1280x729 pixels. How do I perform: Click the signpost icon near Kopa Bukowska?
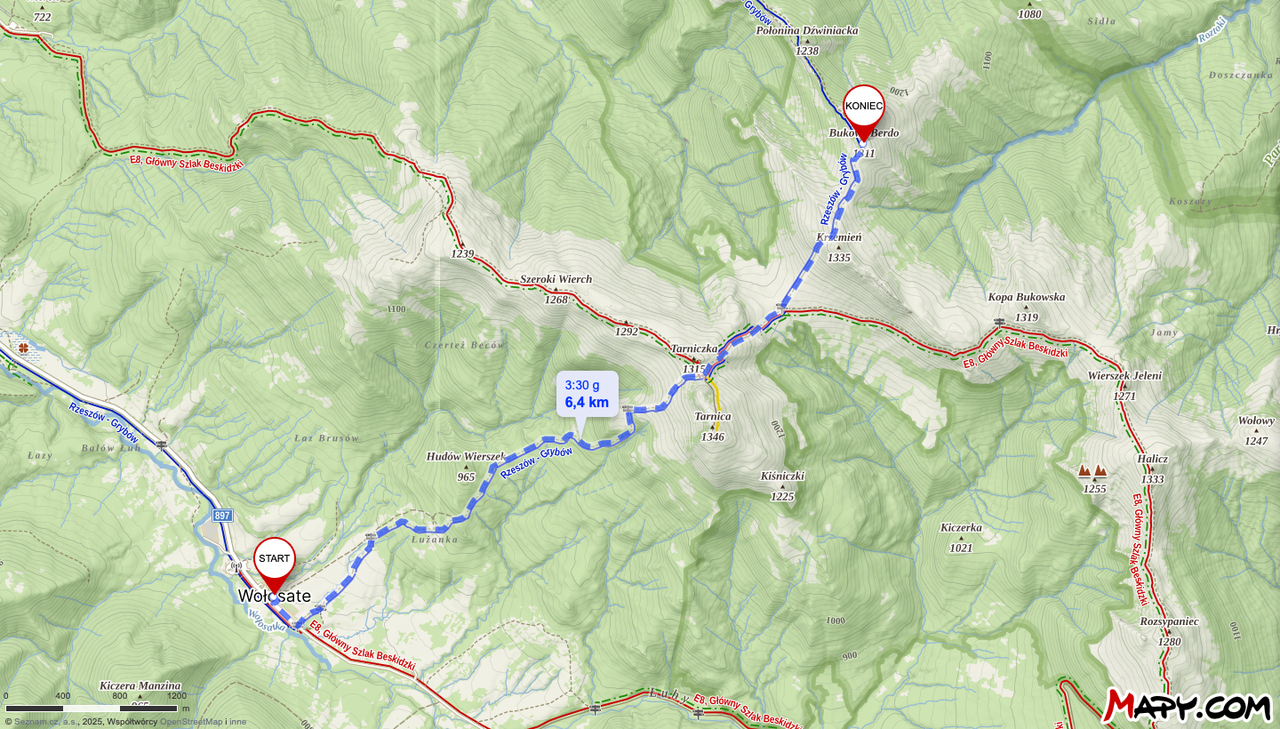click(x=999, y=321)
